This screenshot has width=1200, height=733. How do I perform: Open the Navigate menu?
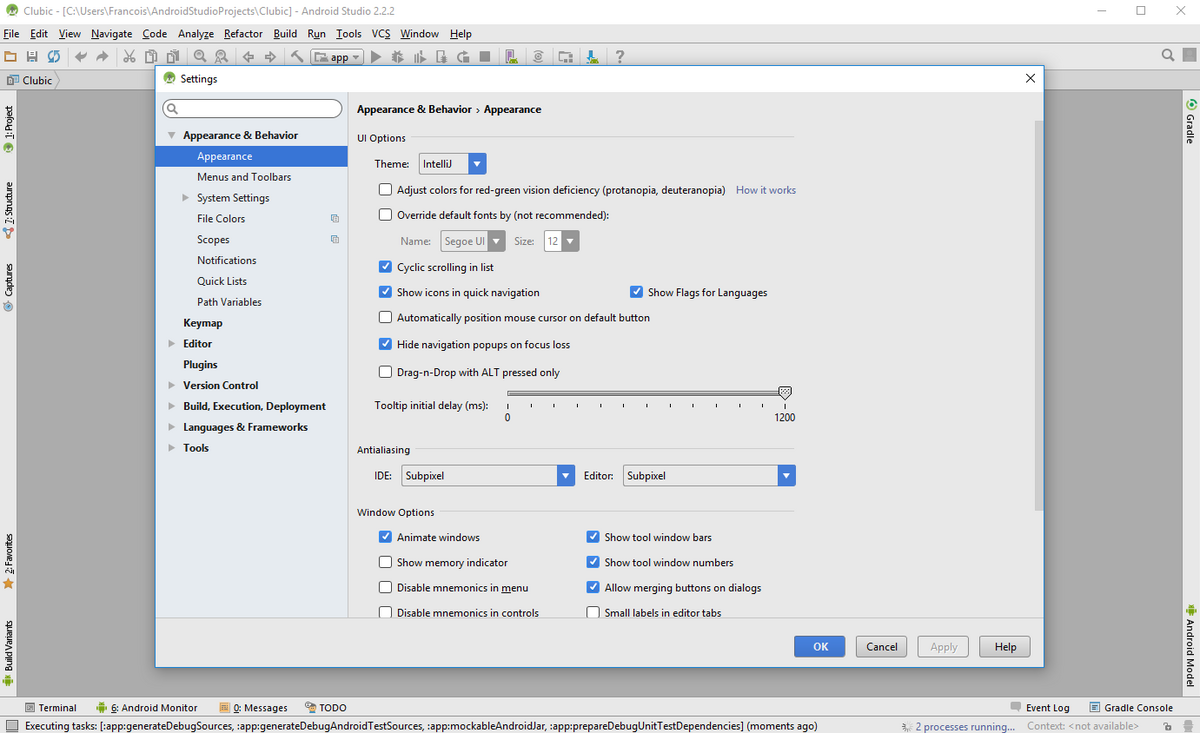[x=112, y=33]
